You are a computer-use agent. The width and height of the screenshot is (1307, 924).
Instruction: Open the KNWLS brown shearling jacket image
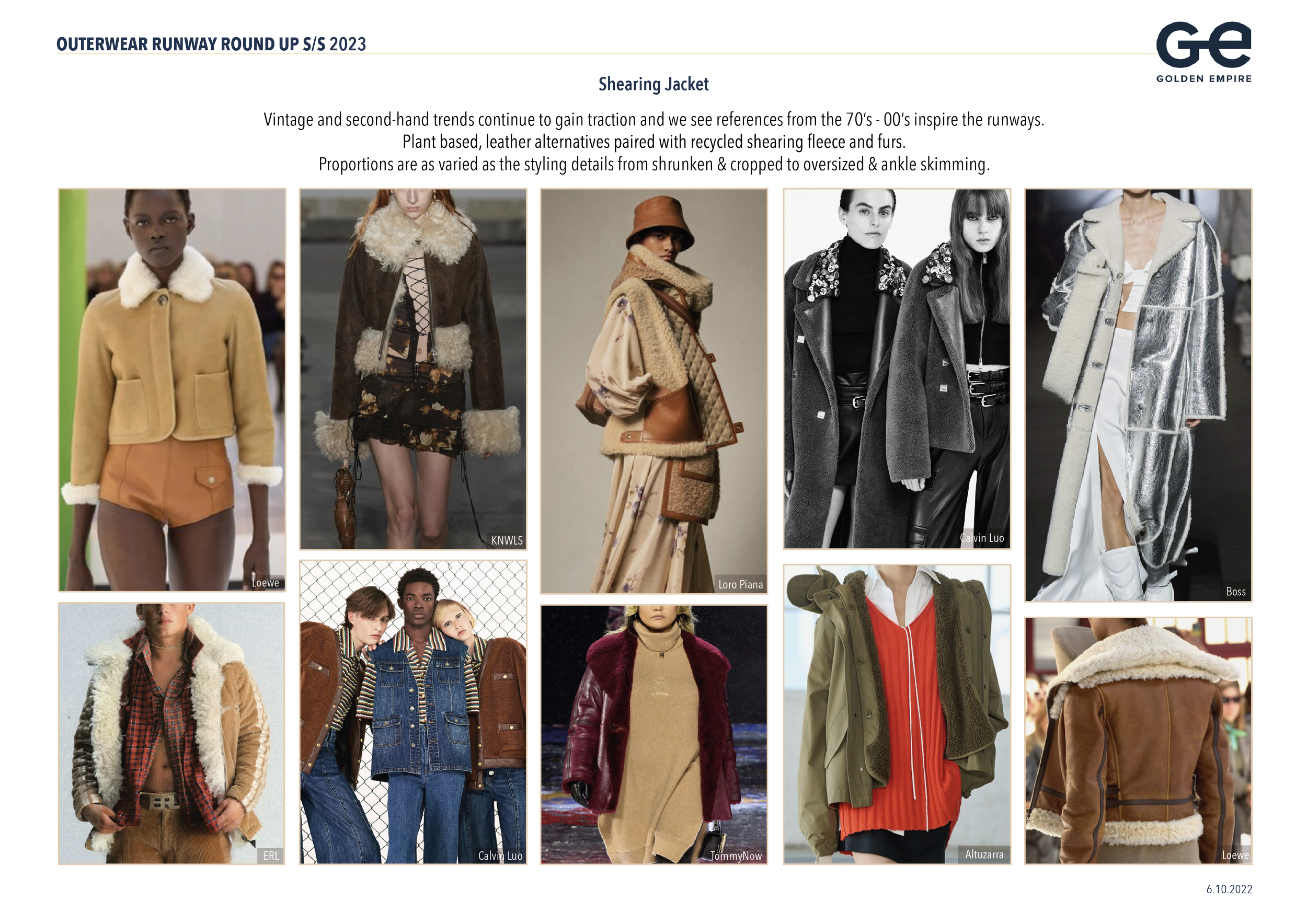click(412, 369)
